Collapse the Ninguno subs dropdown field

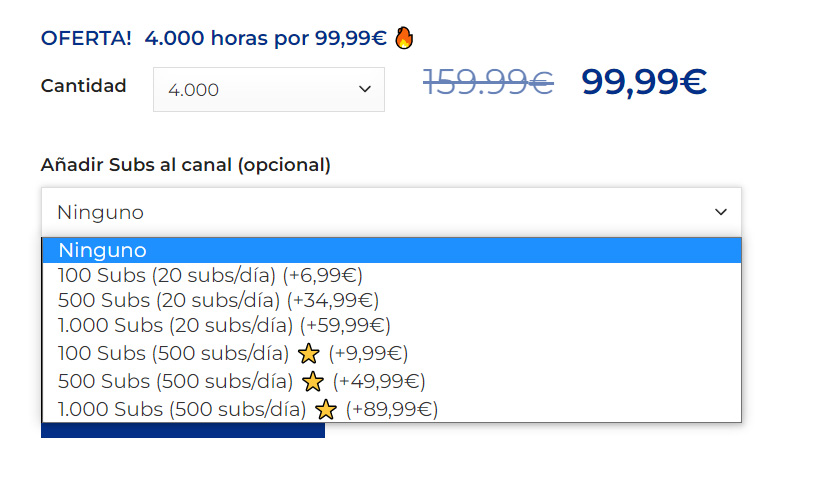point(391,212)
